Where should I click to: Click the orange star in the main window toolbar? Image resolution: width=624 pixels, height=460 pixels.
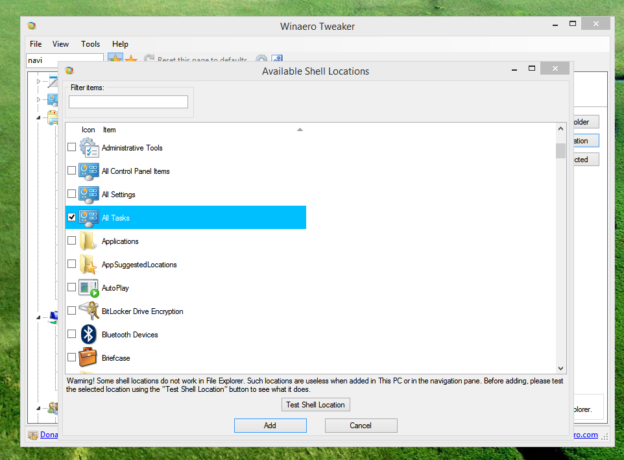[131, 59]
